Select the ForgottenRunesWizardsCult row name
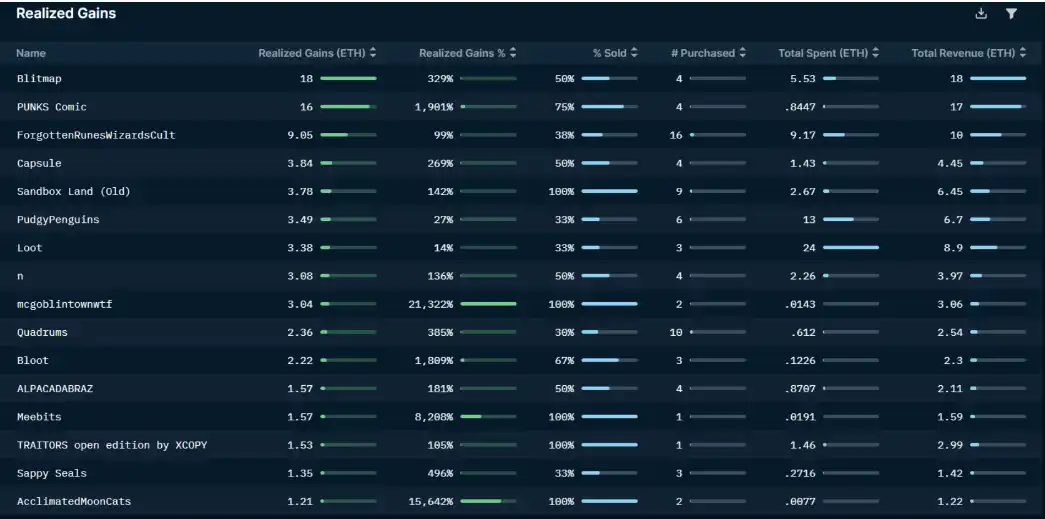 click(96, 135)
